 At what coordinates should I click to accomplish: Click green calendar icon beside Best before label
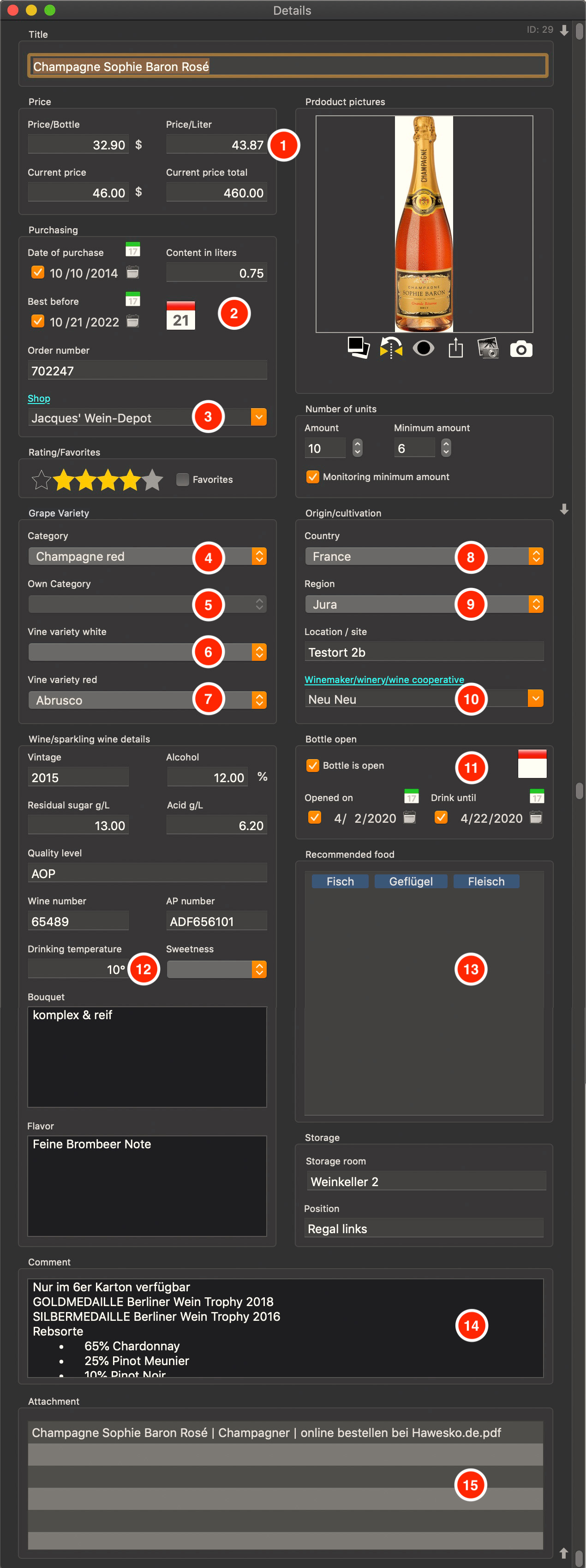click(133, 299)
